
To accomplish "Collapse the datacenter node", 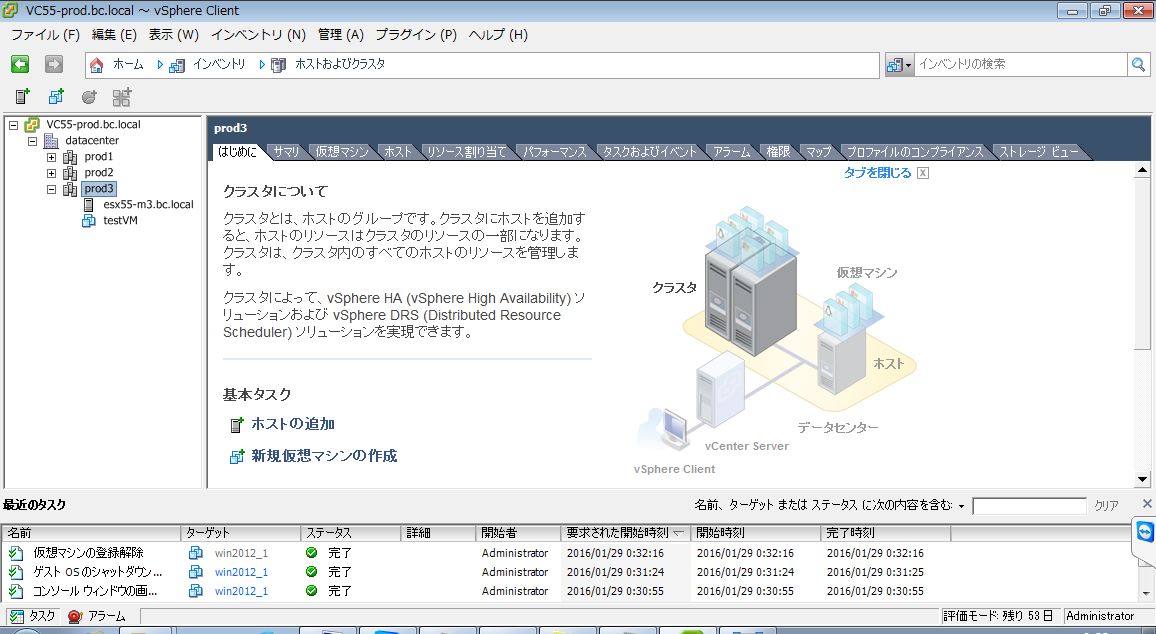I will (x=32, y=141).
